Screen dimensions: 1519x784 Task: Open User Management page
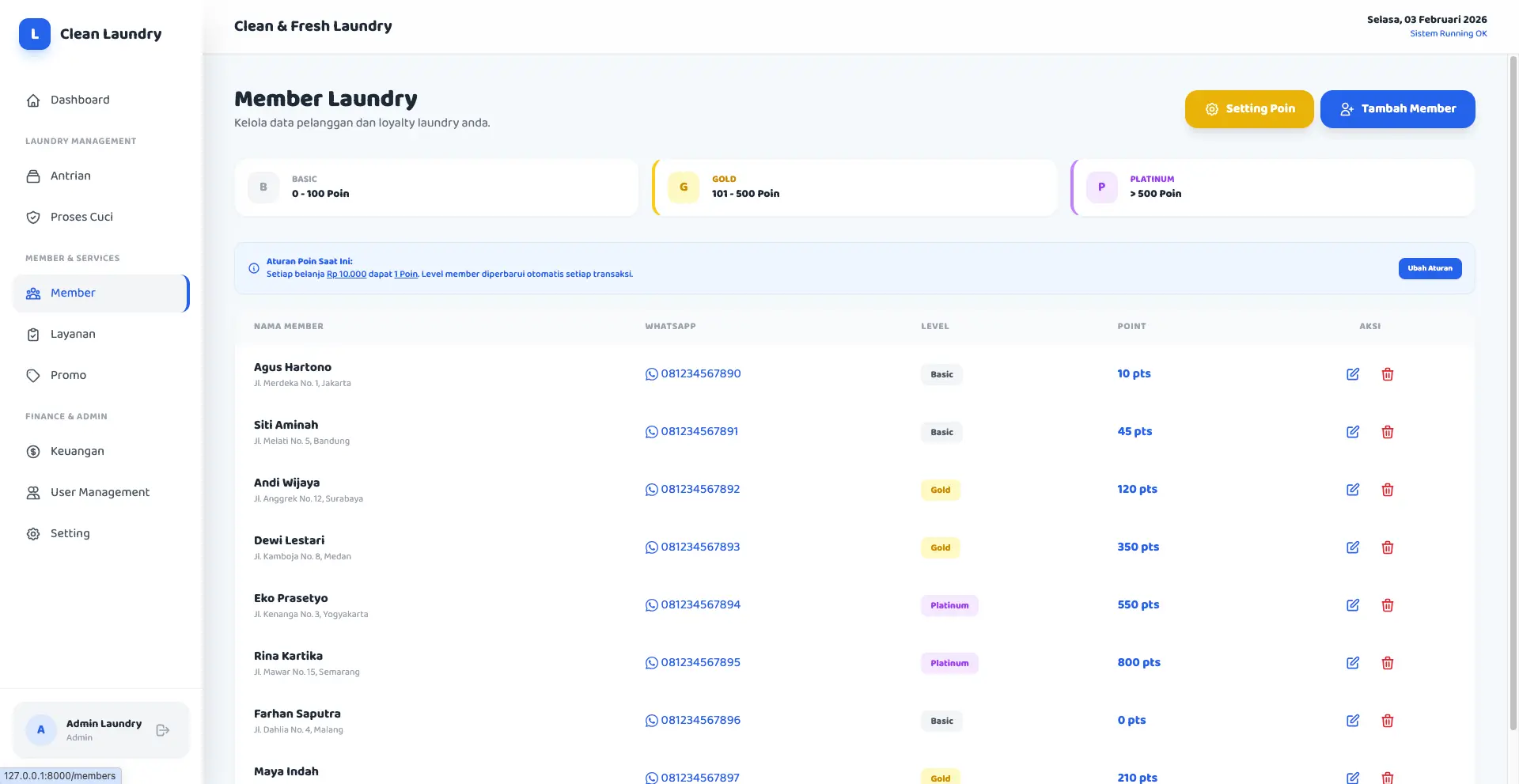click(100, 492)
